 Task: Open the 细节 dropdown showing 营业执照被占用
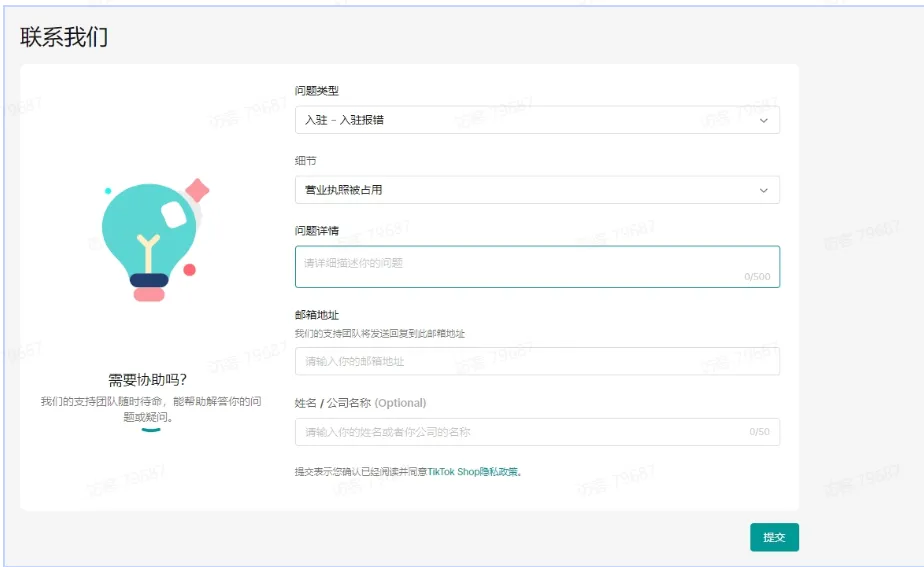click(x=537, y=190)
